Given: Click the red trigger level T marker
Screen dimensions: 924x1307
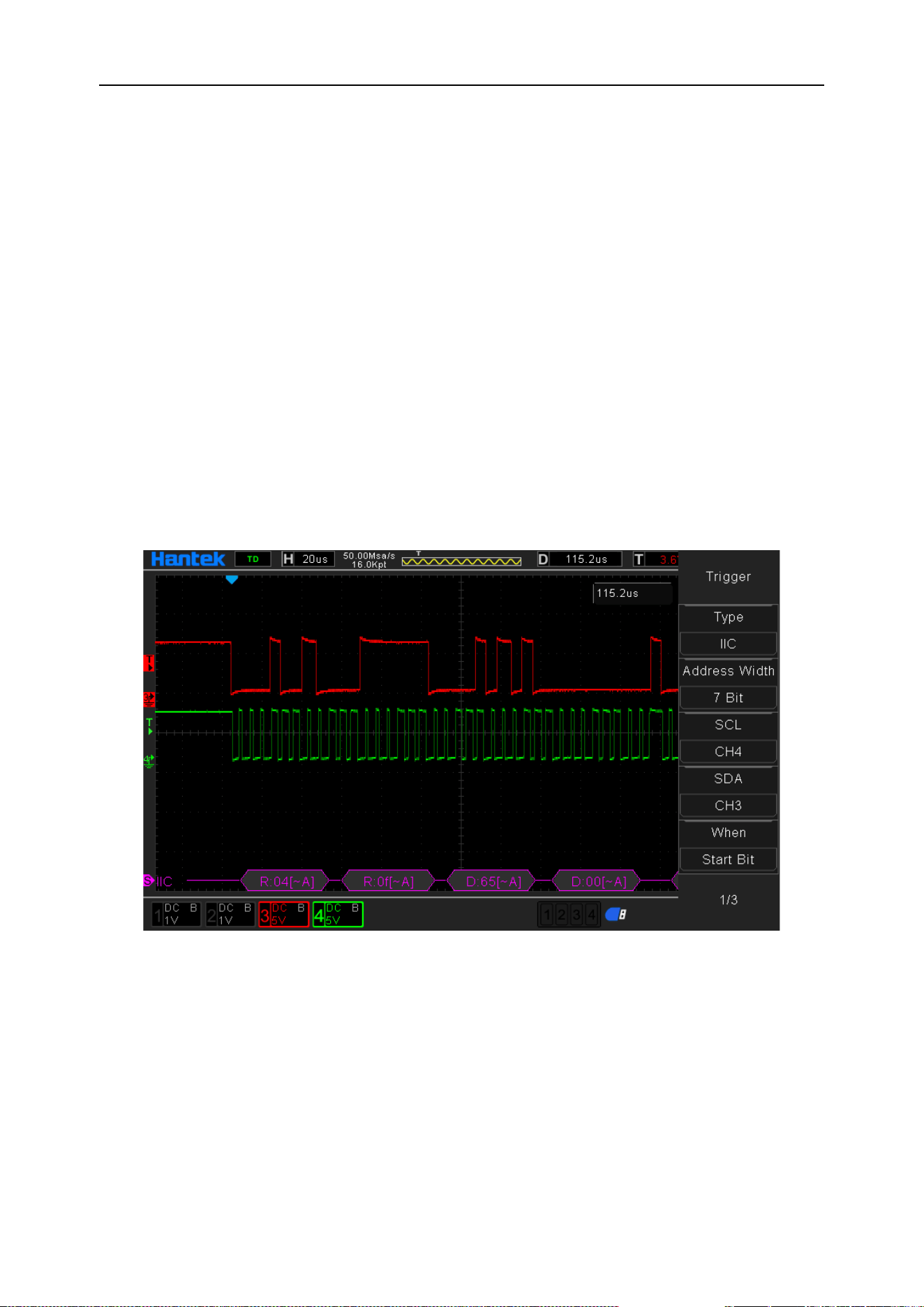Looking at the screenshot, I should tap(149, 663).
